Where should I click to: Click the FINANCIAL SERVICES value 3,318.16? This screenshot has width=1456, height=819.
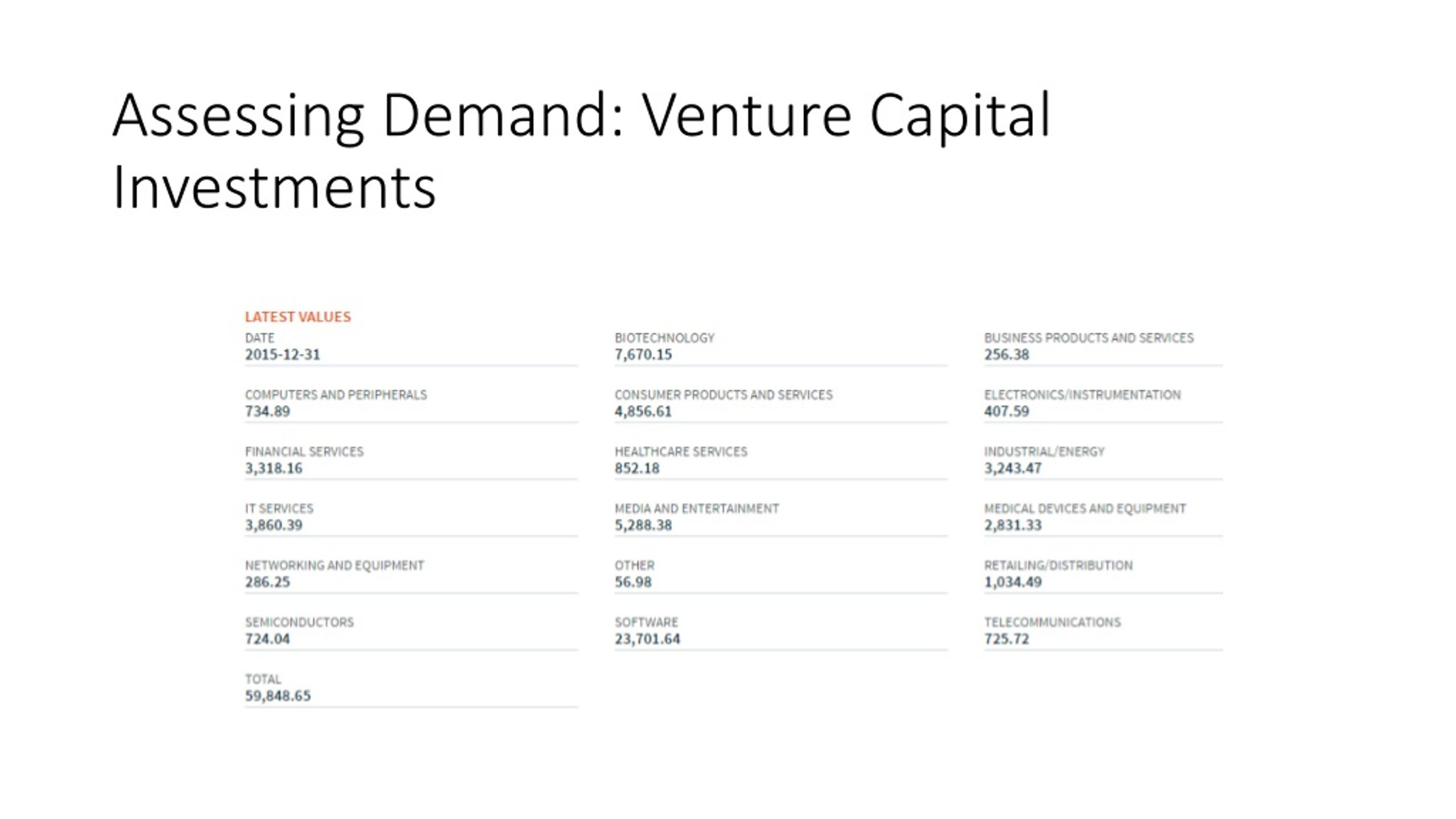pos(274,468)
